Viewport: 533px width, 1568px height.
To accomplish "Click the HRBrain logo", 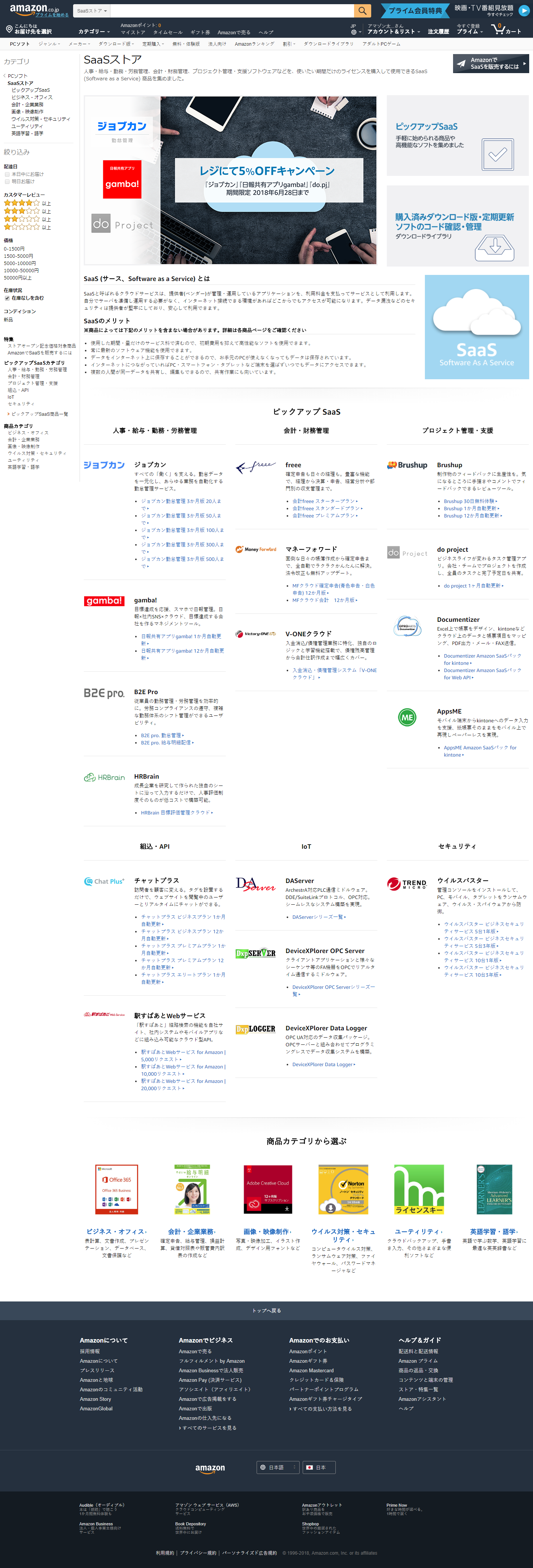I will pyautogui.click(x=104, y=777).
